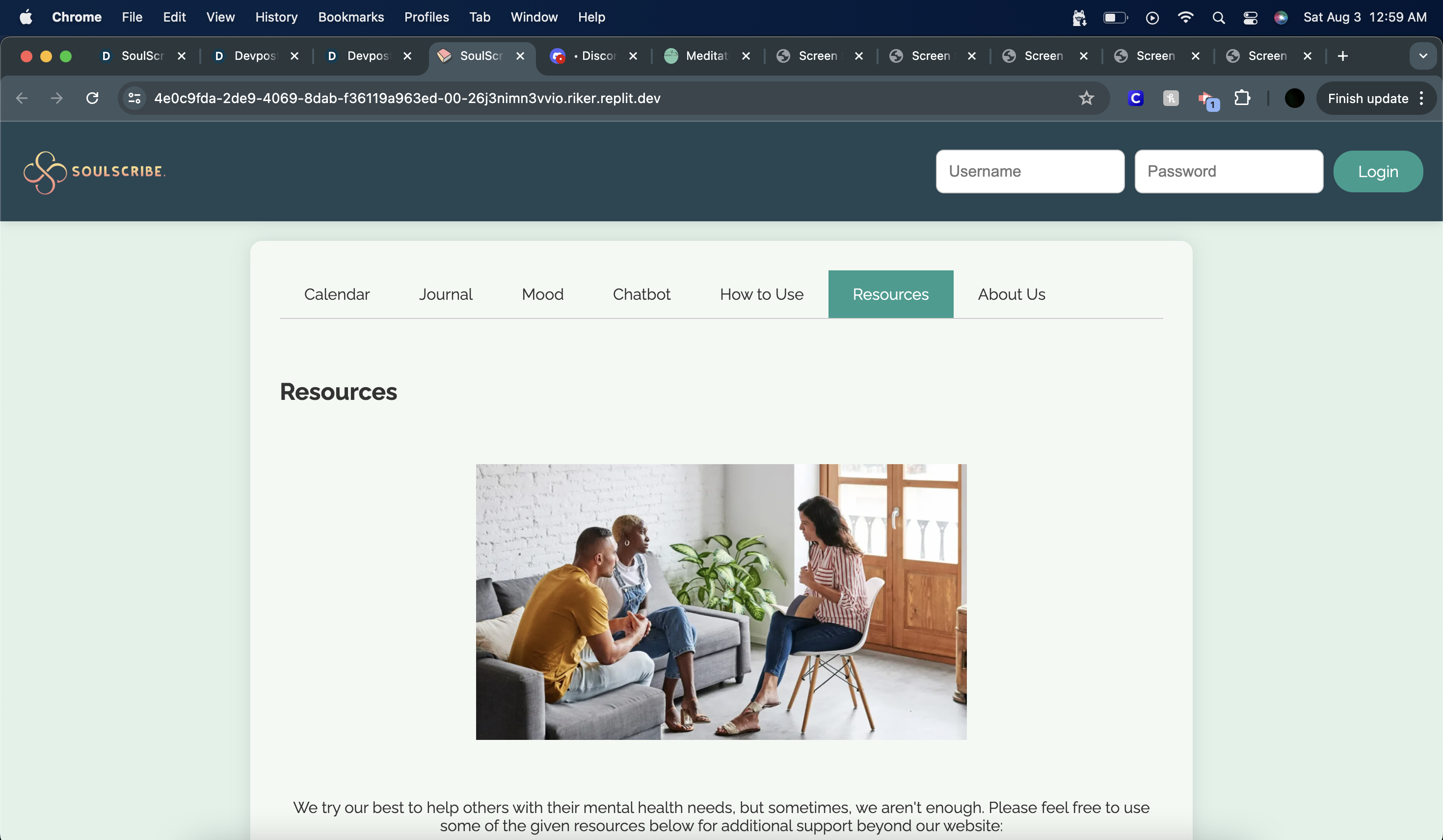Open macOS Spotlight search icon
The height and width of the screenshot is (840, 1443).
tap(1218, 18)
